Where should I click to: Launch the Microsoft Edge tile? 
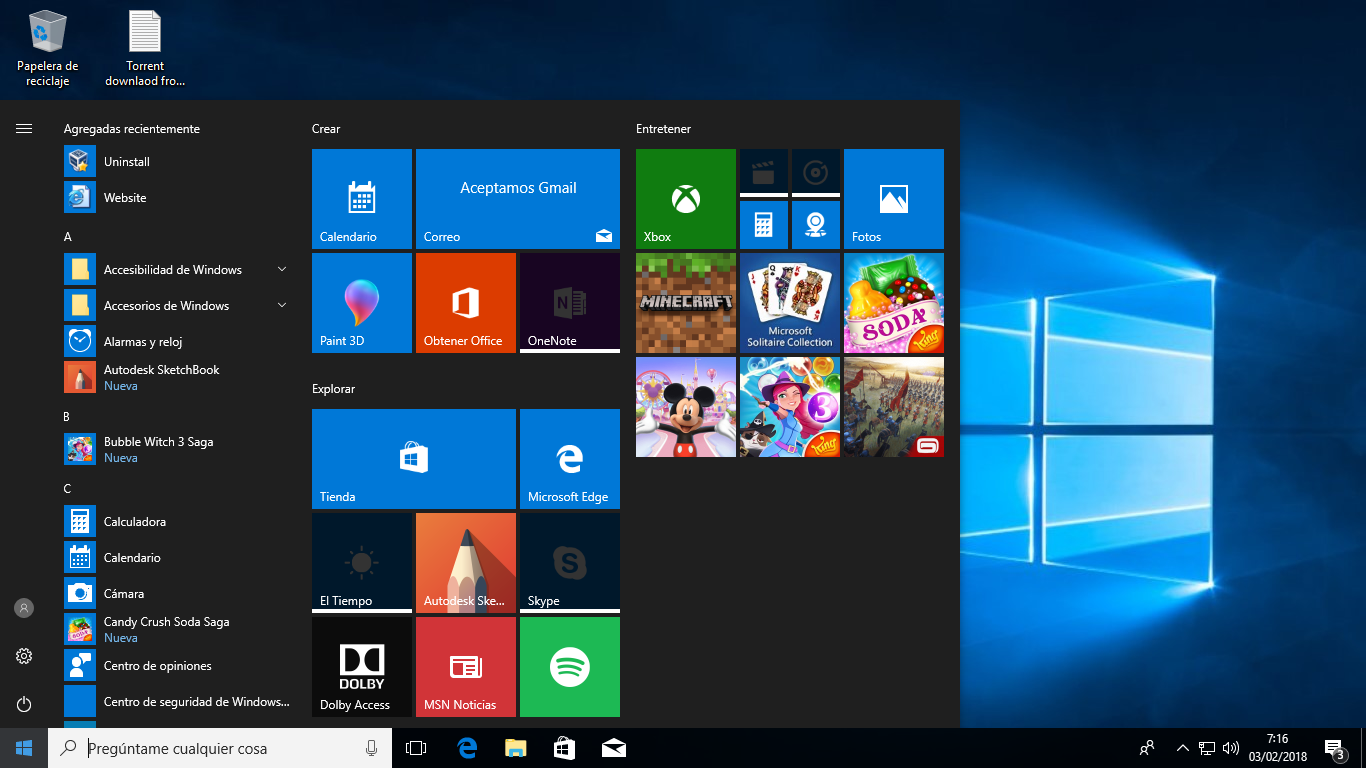[570, 459]
